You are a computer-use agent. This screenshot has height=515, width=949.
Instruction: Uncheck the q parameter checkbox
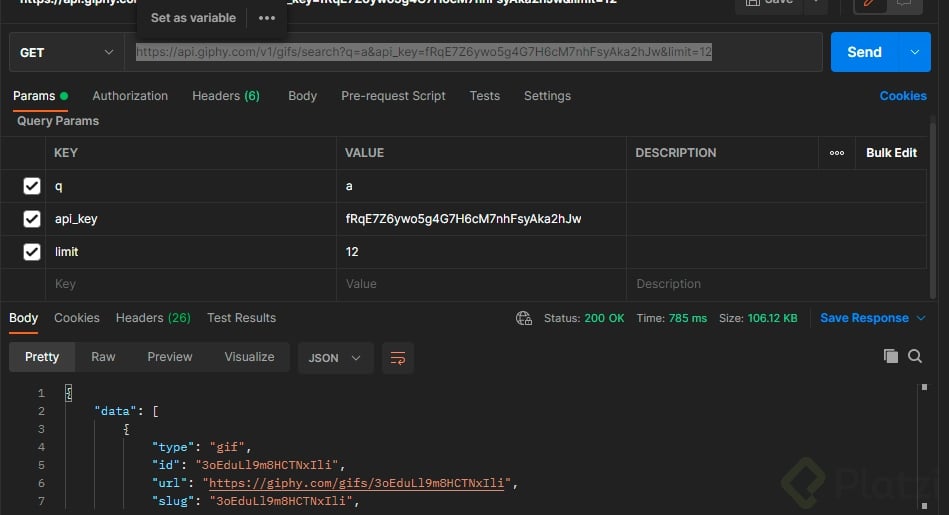(x=32, y=186)
